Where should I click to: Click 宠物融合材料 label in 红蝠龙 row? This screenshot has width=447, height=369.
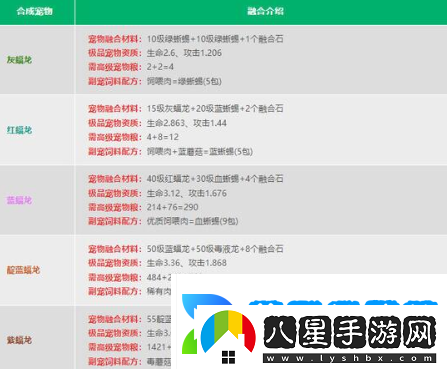click(x=115, y=109)
